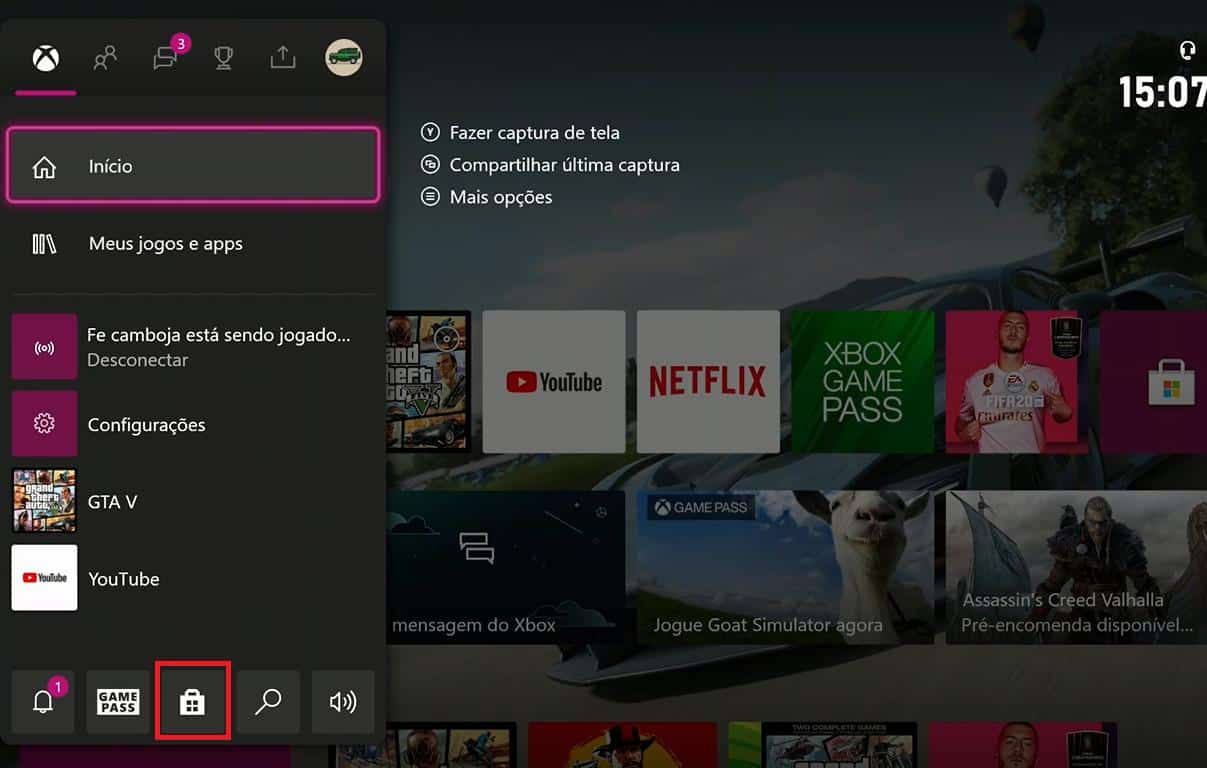Open the Grand Theft Auto V tile
The image size is (1207, 768).
click(x=428, y=382)
